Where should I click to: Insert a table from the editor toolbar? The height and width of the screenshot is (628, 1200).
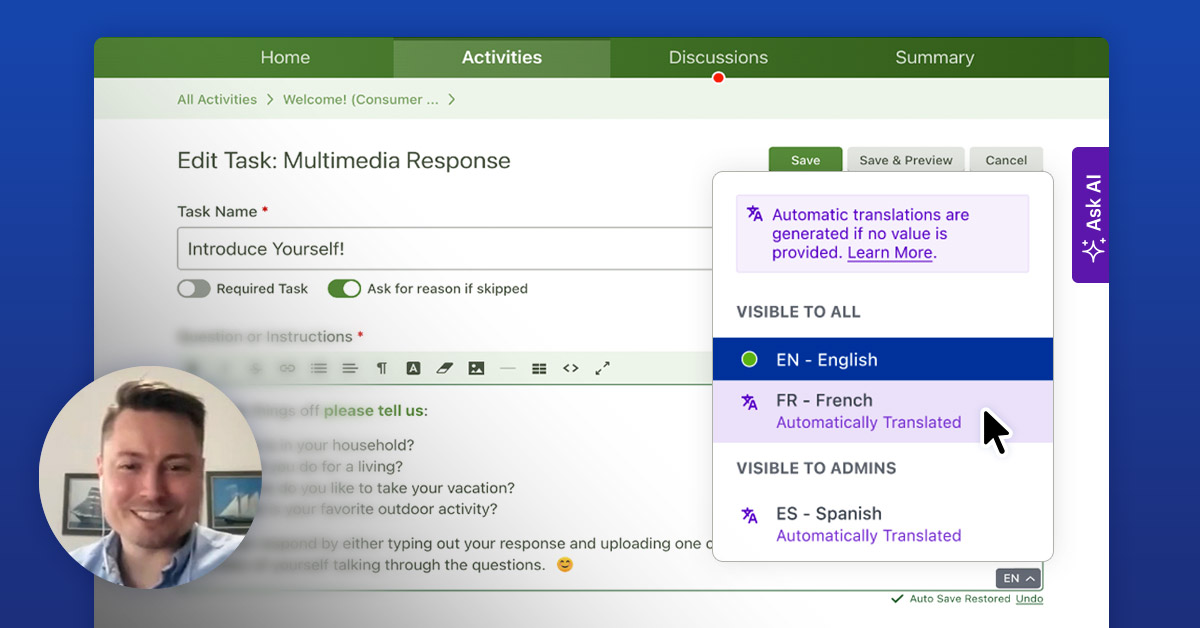point(538,368)
